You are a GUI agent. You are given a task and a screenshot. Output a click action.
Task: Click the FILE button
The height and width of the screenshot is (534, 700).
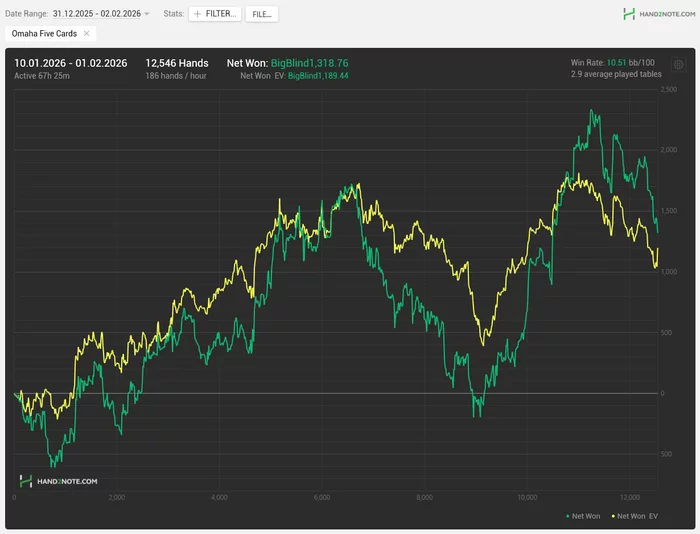[x=262, y=14]
